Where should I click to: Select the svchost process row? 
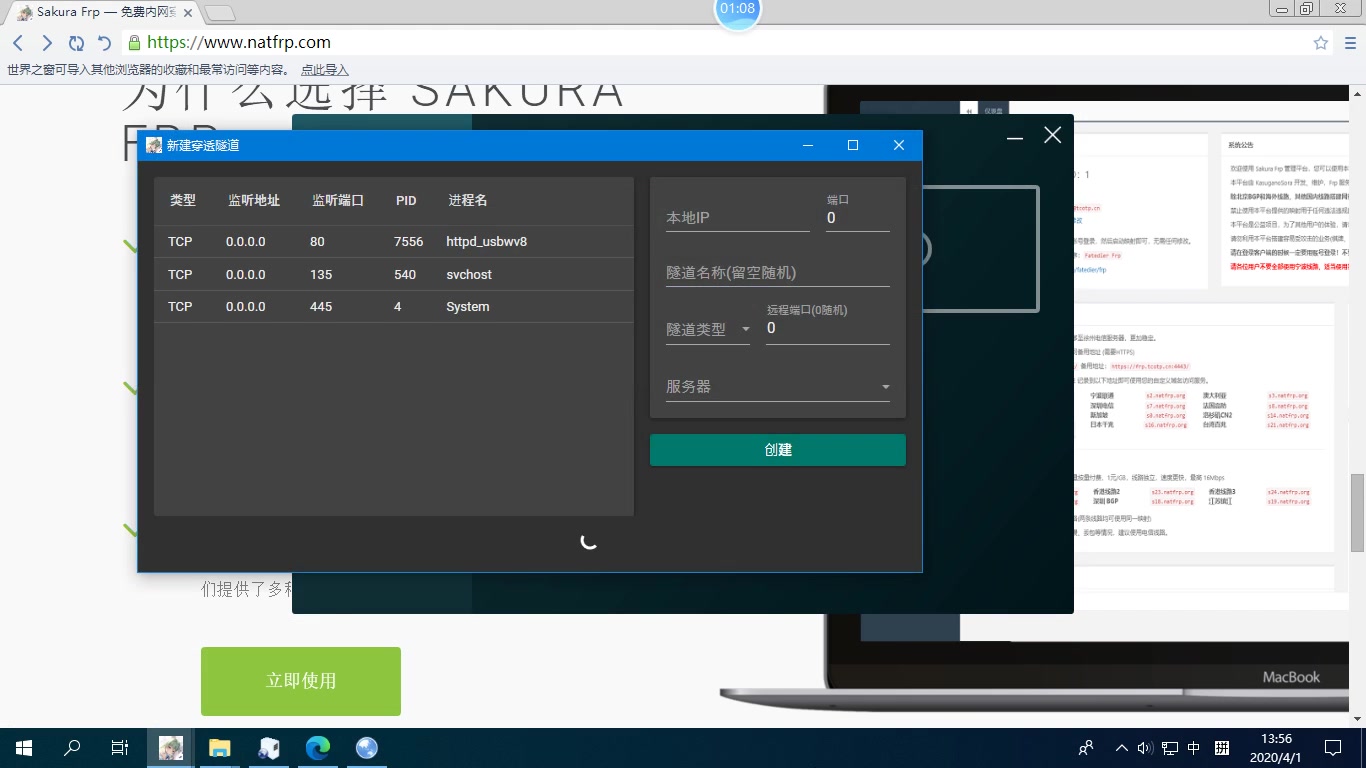tap(394, 274)
